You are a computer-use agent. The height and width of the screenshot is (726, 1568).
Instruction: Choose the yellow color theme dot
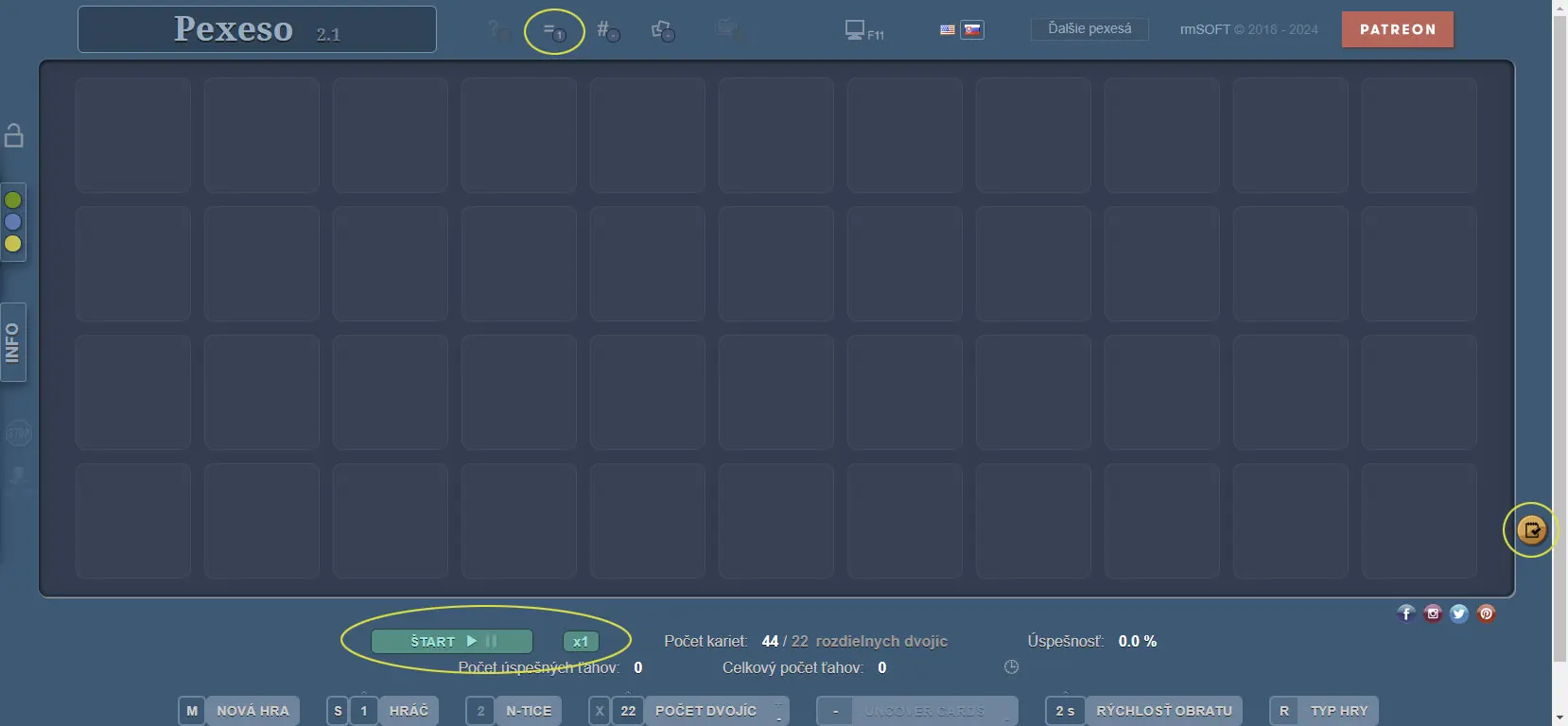tap(13, 244)
